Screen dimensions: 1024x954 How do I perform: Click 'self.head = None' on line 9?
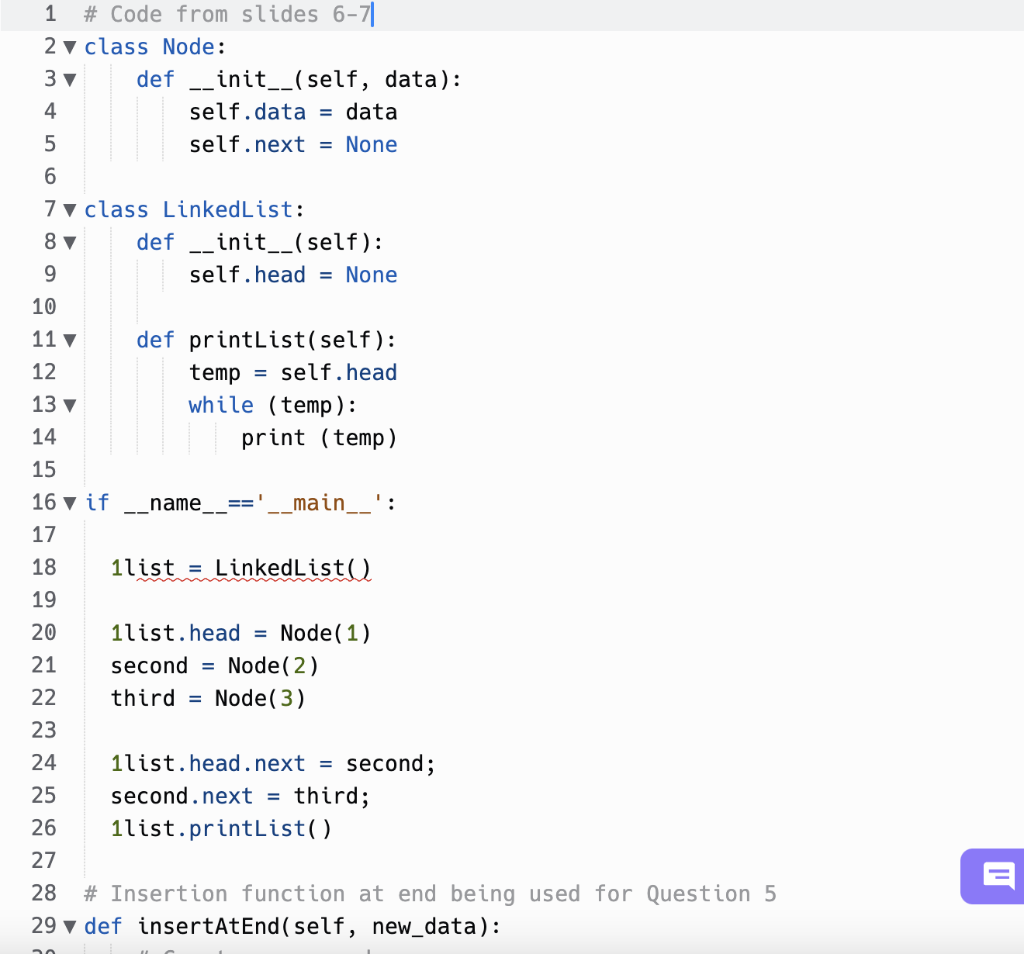pos(293,275)
